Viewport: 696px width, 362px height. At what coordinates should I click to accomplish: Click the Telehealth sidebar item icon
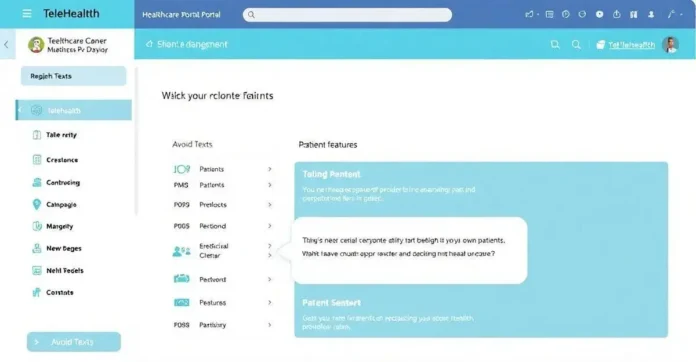coord(36,110)
